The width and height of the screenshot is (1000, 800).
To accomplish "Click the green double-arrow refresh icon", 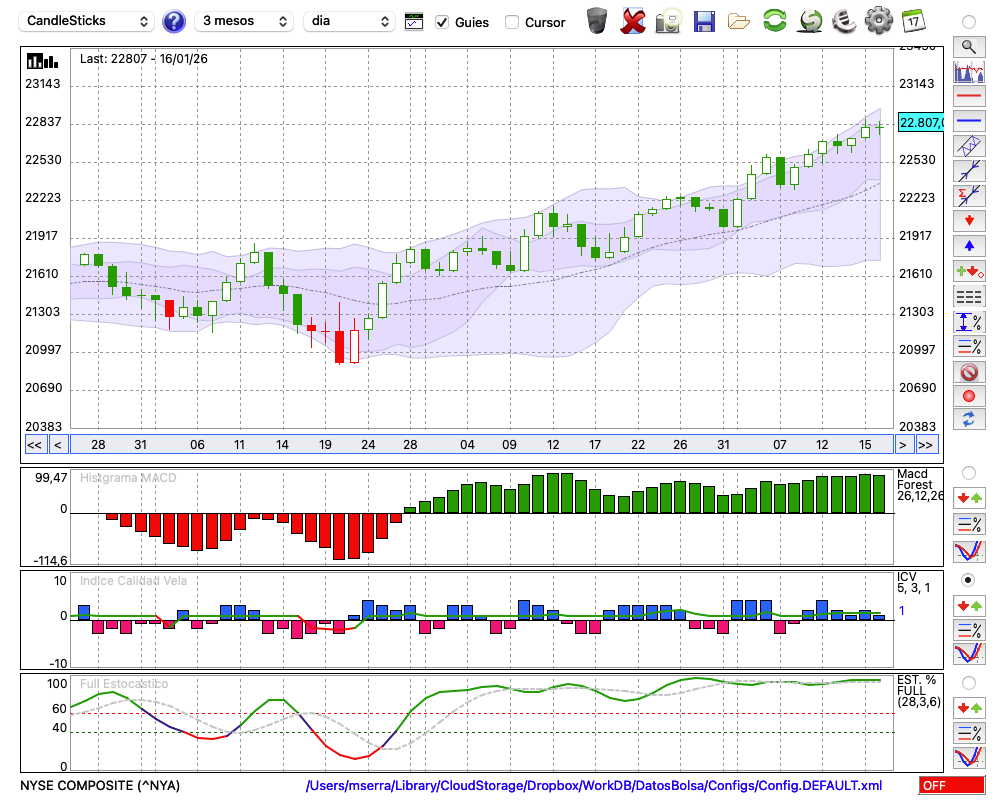I will coord(775,21).
